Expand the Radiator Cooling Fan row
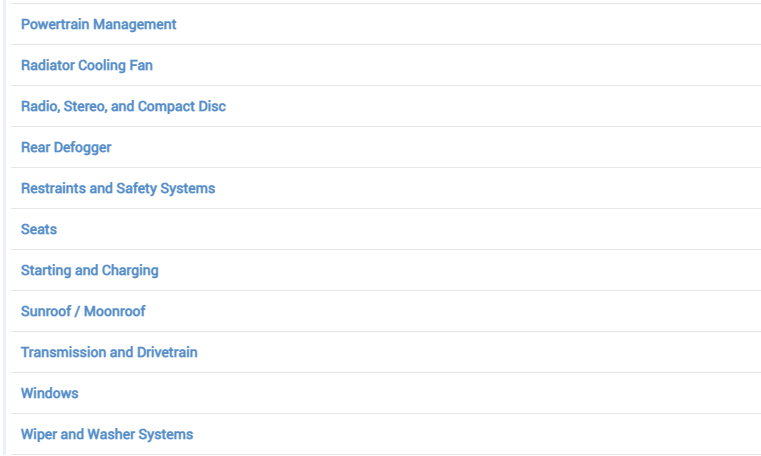 click(x=450, y=65)
